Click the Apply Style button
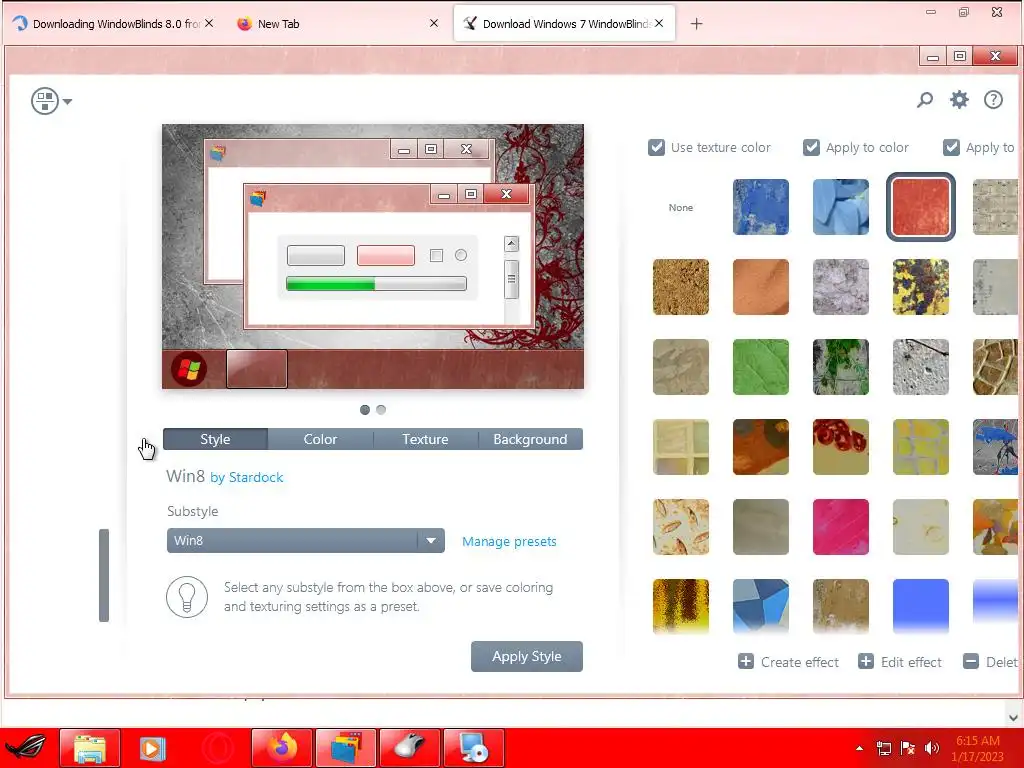Screen dimensions: 1024x768 (527, 656)
